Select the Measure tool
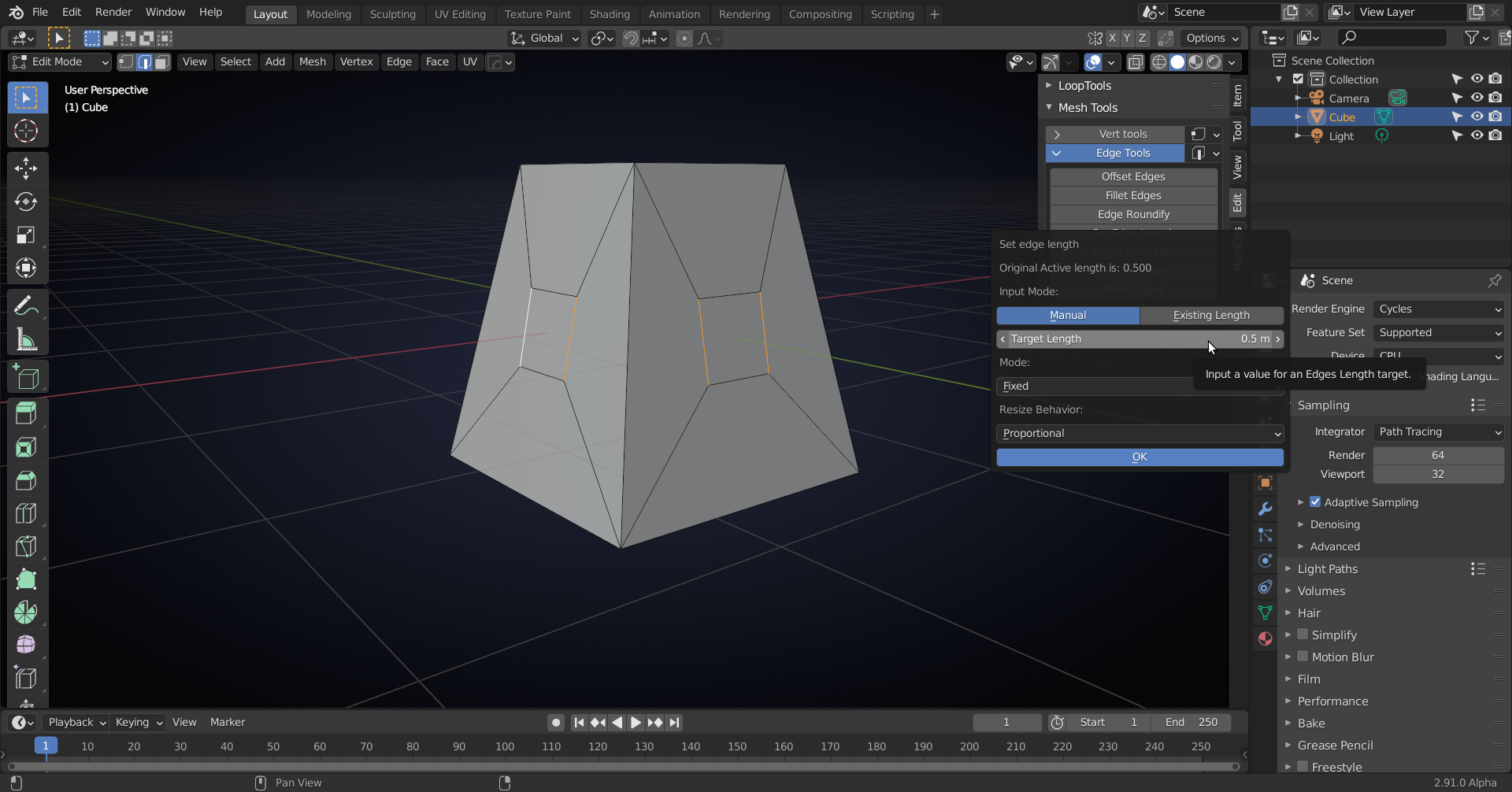This screenshot has height=792, width=1512. click(x=27, y=339)
